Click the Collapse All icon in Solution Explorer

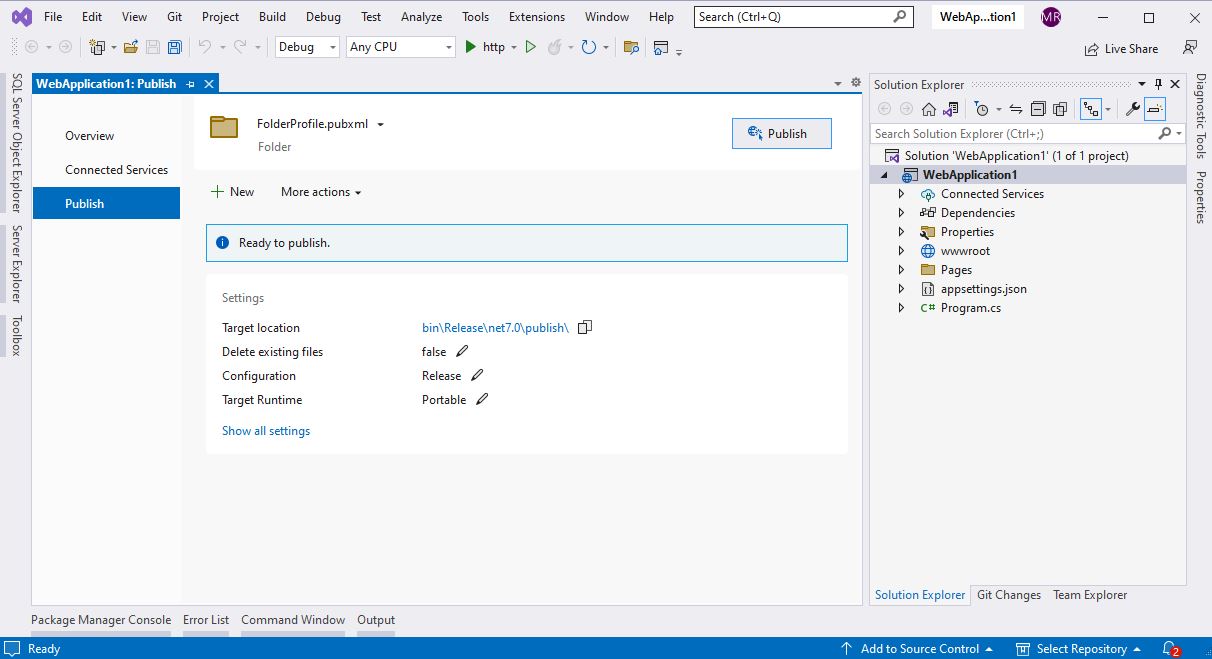coord(1038,109)
